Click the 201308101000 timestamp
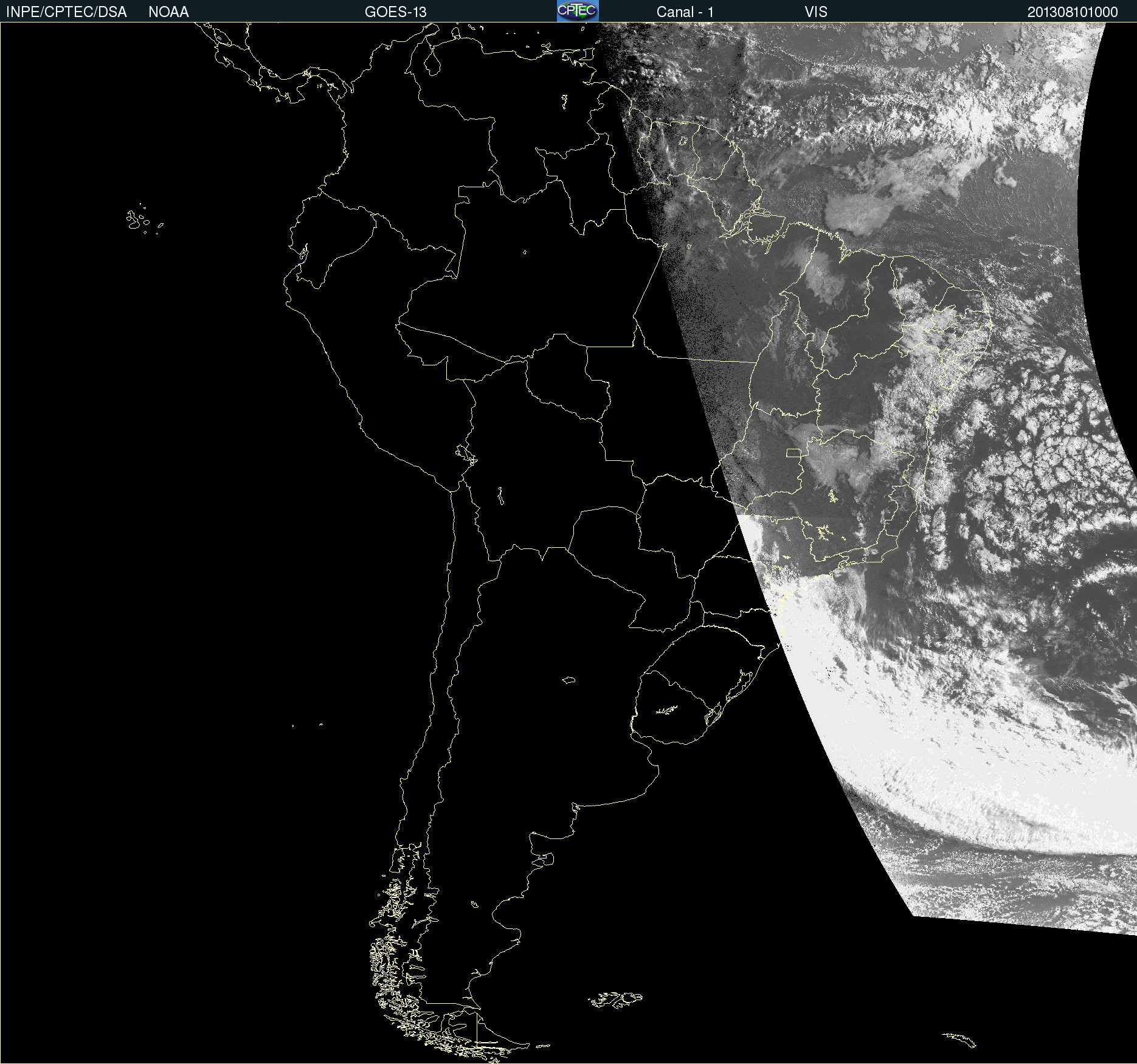The height and width of the screenshot is (1064, 1137). coord(1073,12)
